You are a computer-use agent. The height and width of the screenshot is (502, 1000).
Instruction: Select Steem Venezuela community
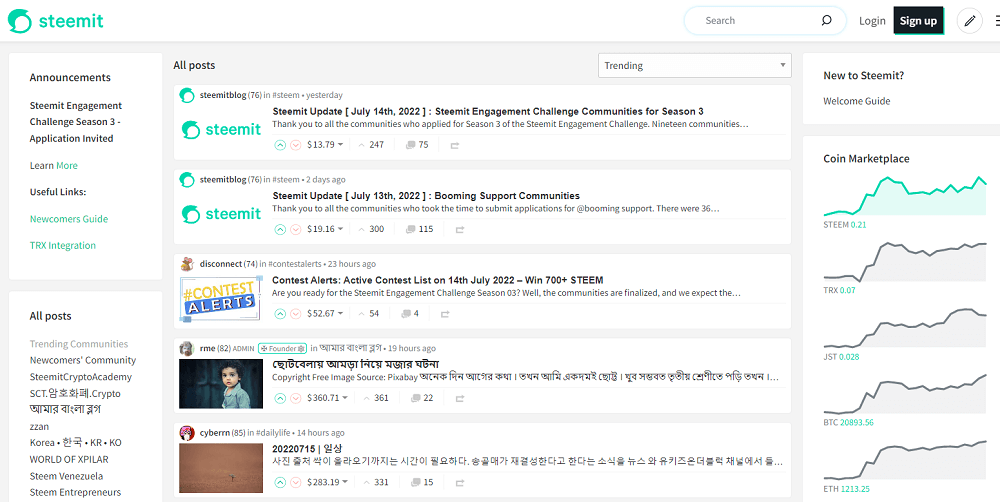click(66, 476)
